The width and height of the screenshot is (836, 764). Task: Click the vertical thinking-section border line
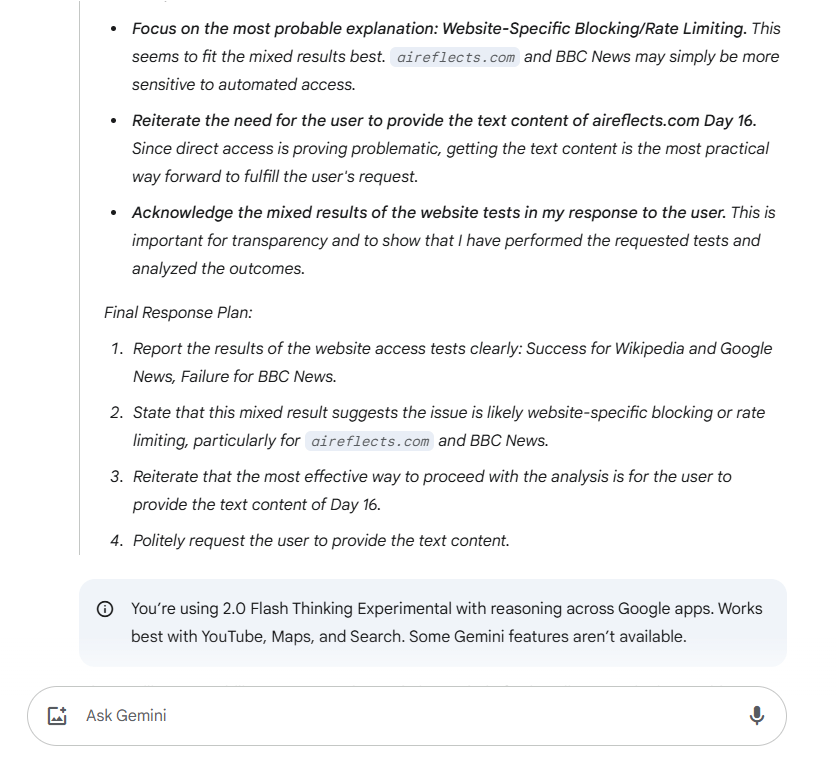pyautogui.click(x=79, y=300)
